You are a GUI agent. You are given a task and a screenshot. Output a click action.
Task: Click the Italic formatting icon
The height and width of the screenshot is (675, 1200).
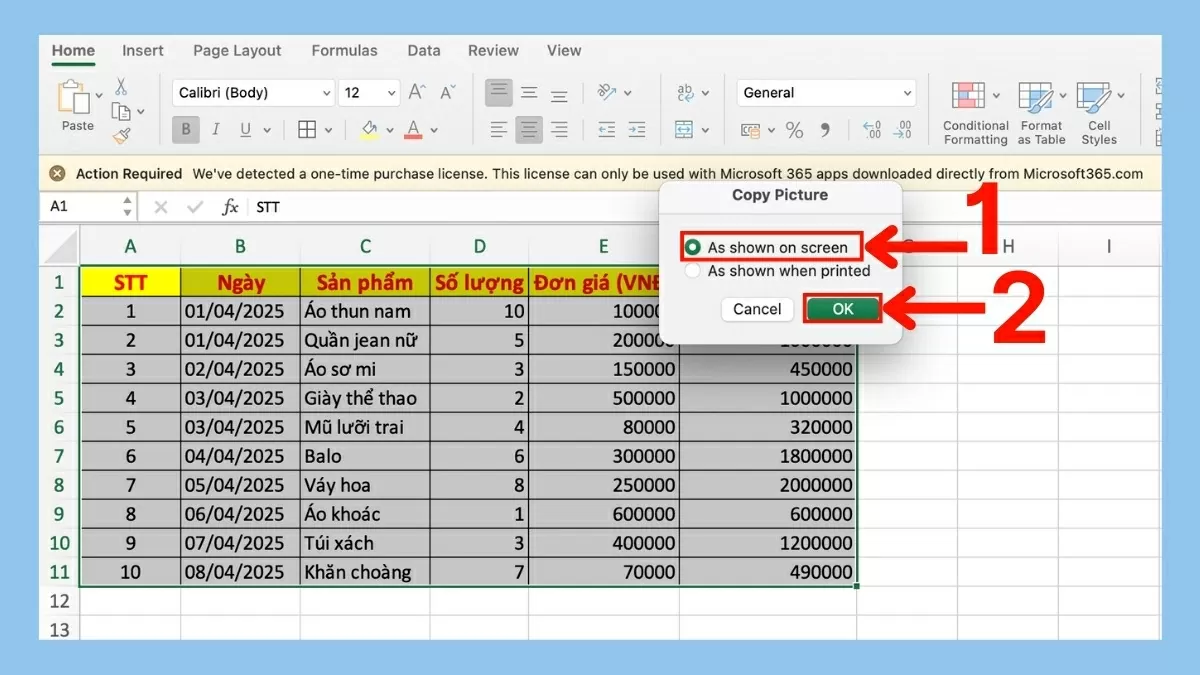[x=216, y=130]
